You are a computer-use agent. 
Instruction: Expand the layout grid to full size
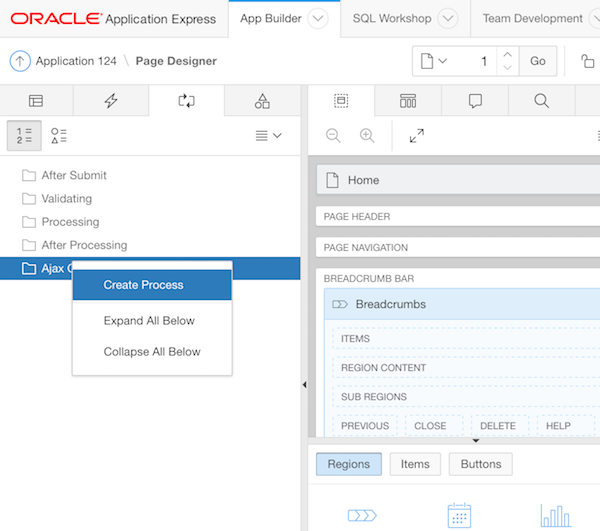click(x=417, y=136)
